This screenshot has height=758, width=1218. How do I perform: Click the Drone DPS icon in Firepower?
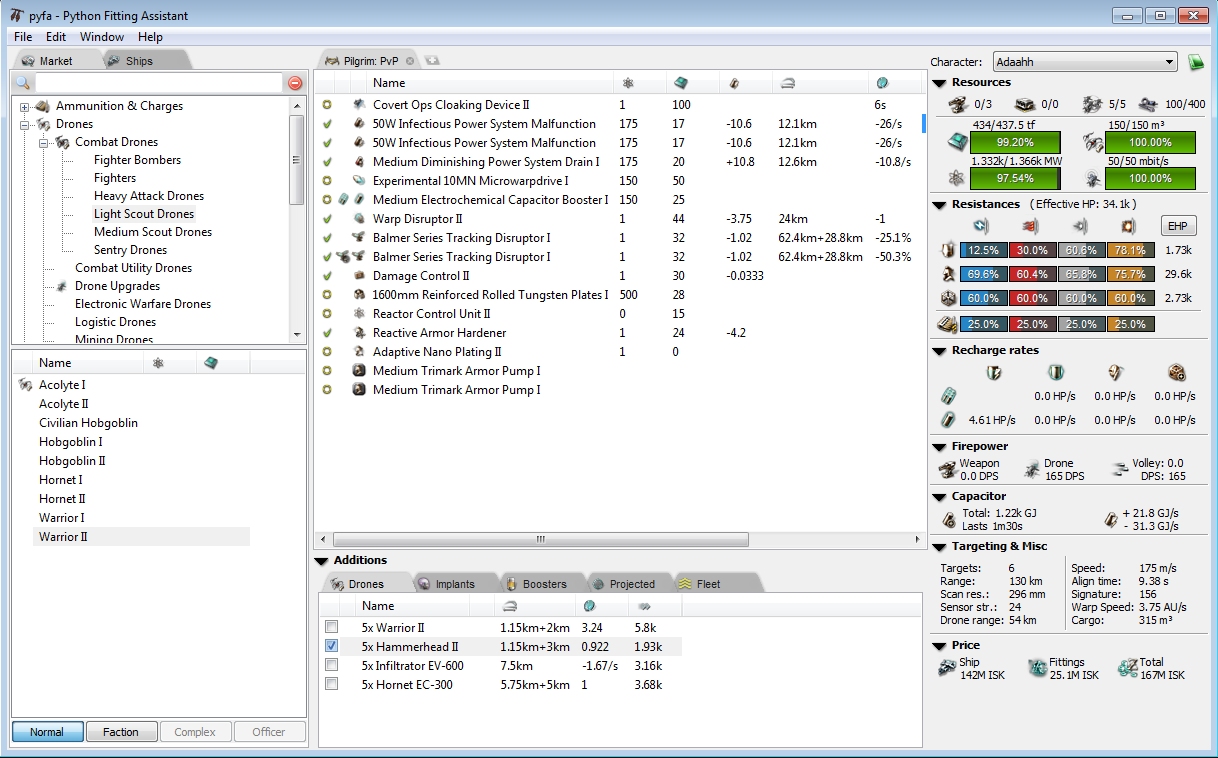[x=1032, y=469]
